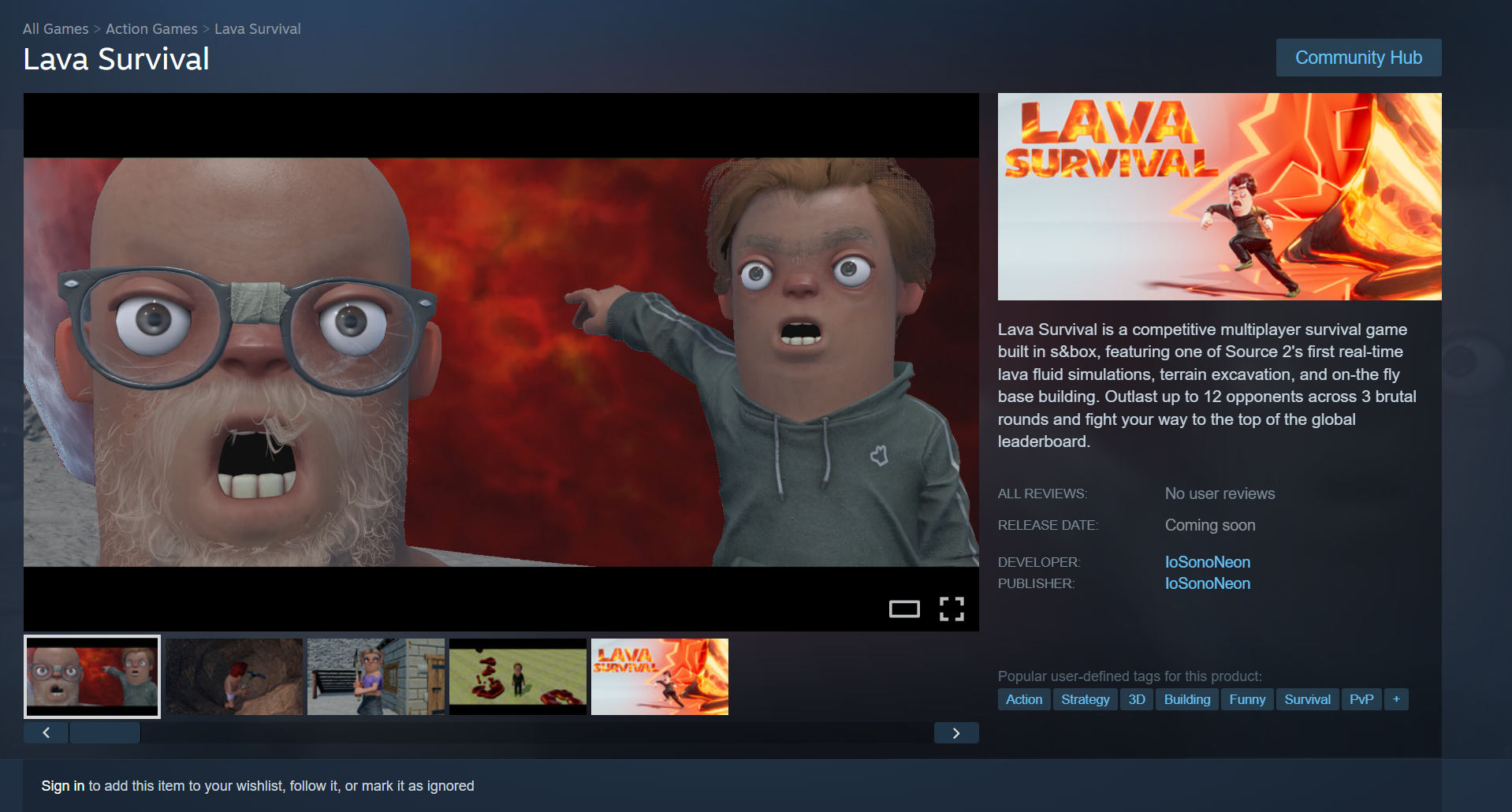The image size is (1512, 812).
Task: Advance thumbnail strip with the right arrow
Action: [x=956, y=733]
